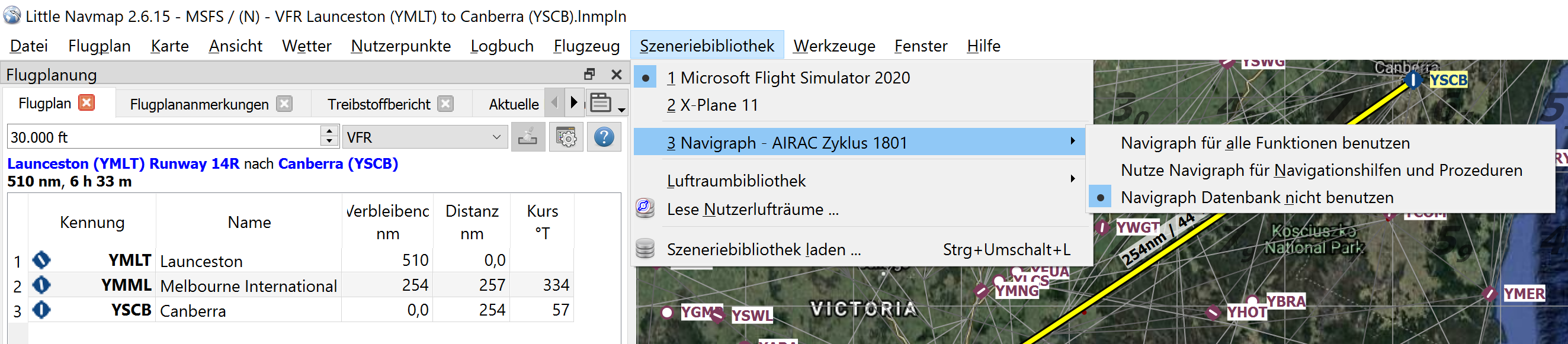Select Navigraph Datenbank nicht benutzen option

[x=1321, y=198]
